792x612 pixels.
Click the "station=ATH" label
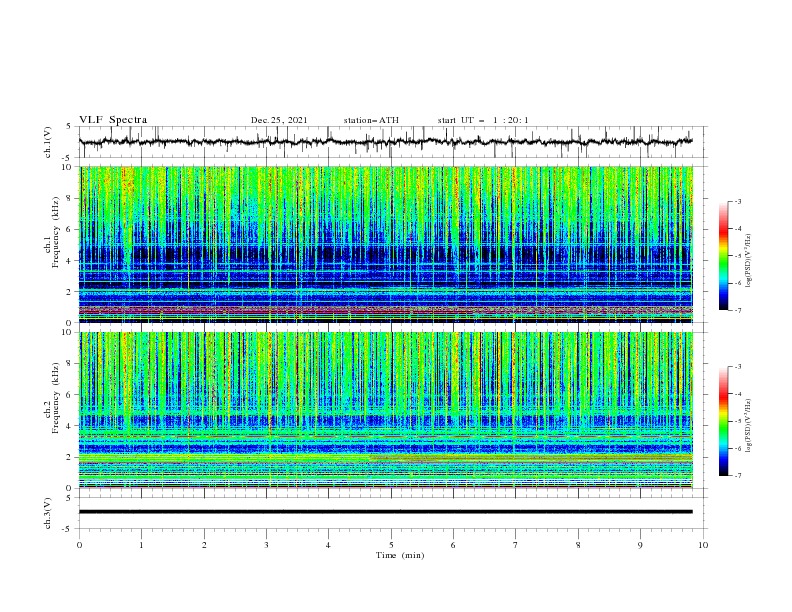371,120
